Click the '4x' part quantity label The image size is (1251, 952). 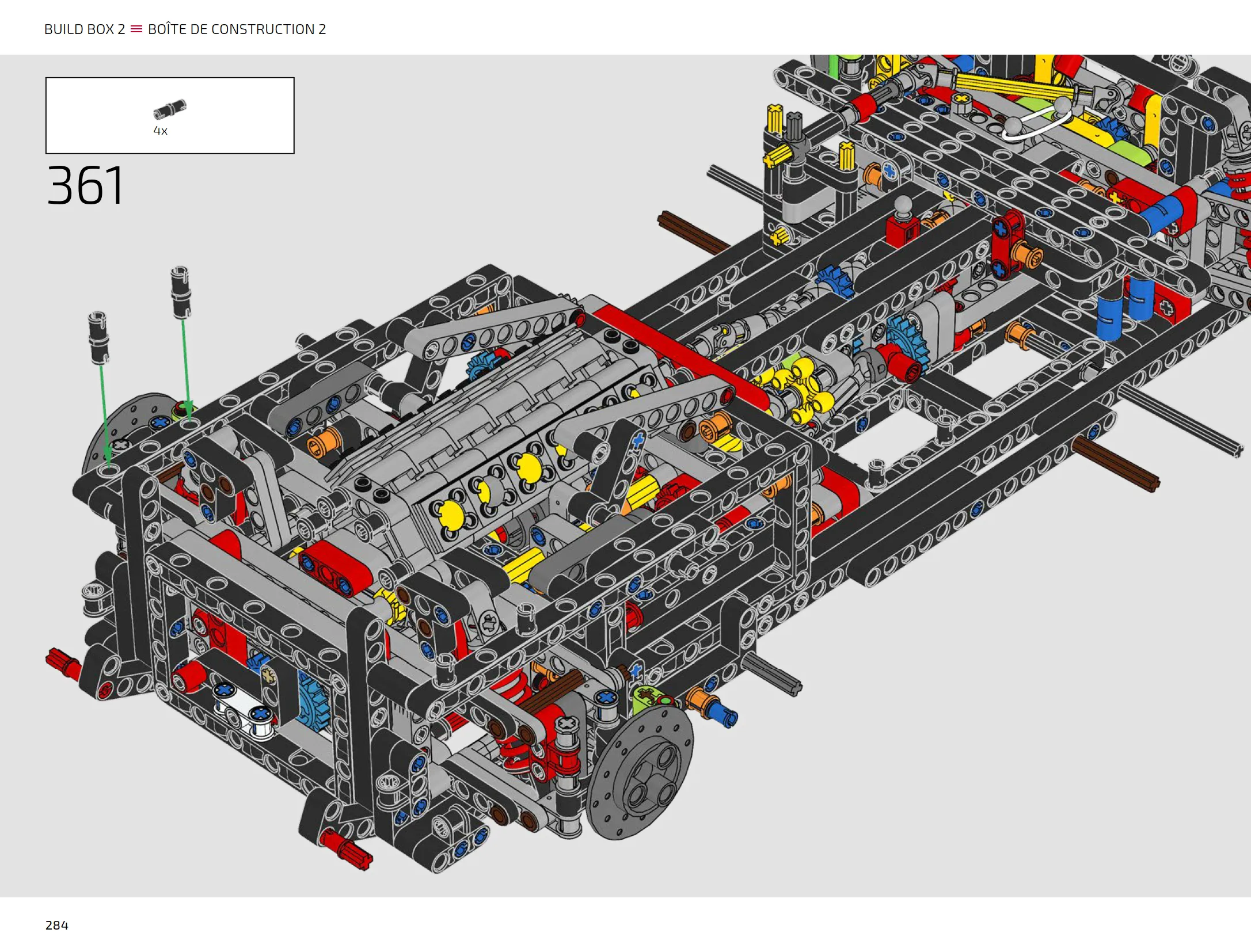(160, 131)
